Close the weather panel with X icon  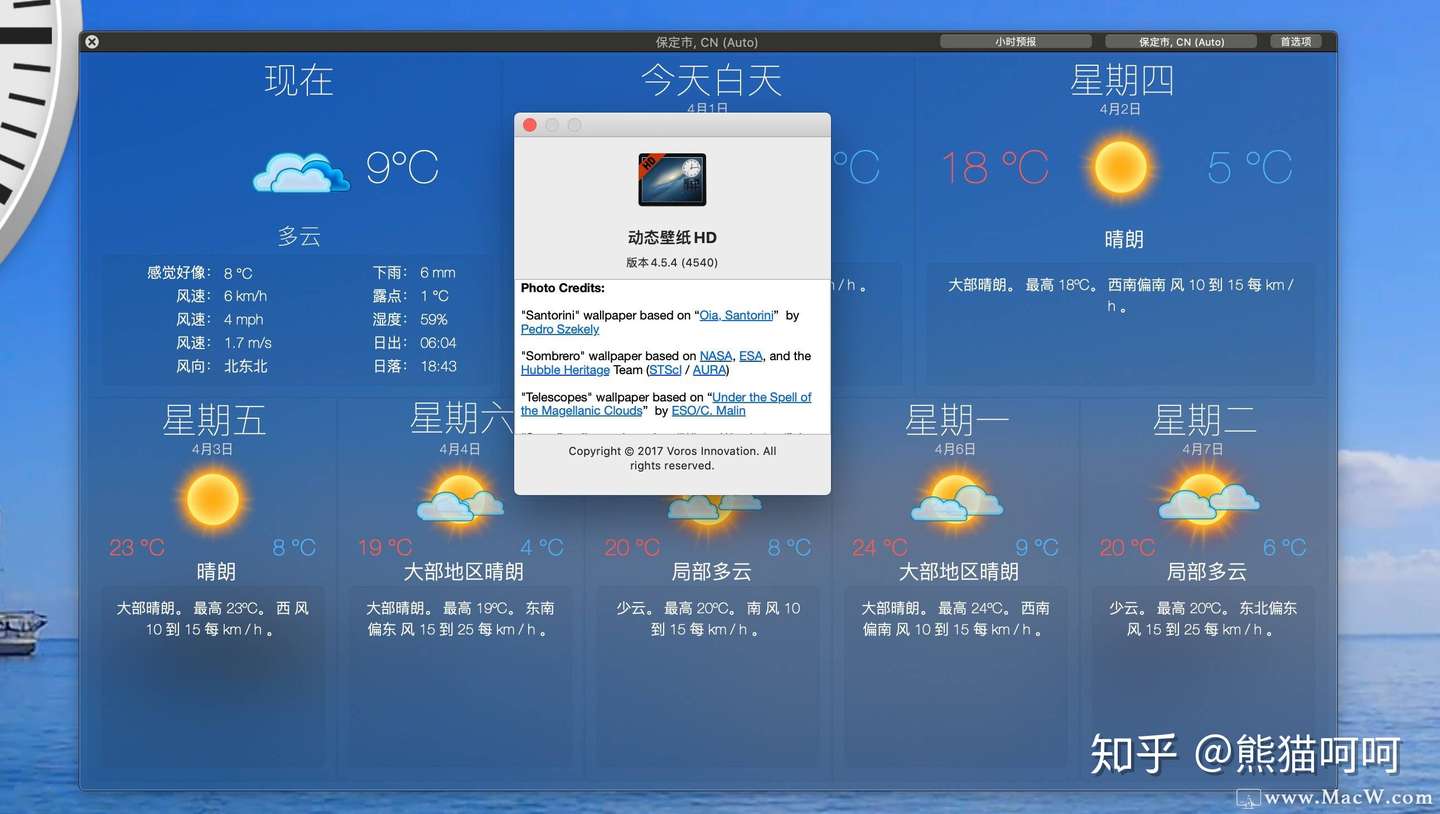[x=92, y=42]
